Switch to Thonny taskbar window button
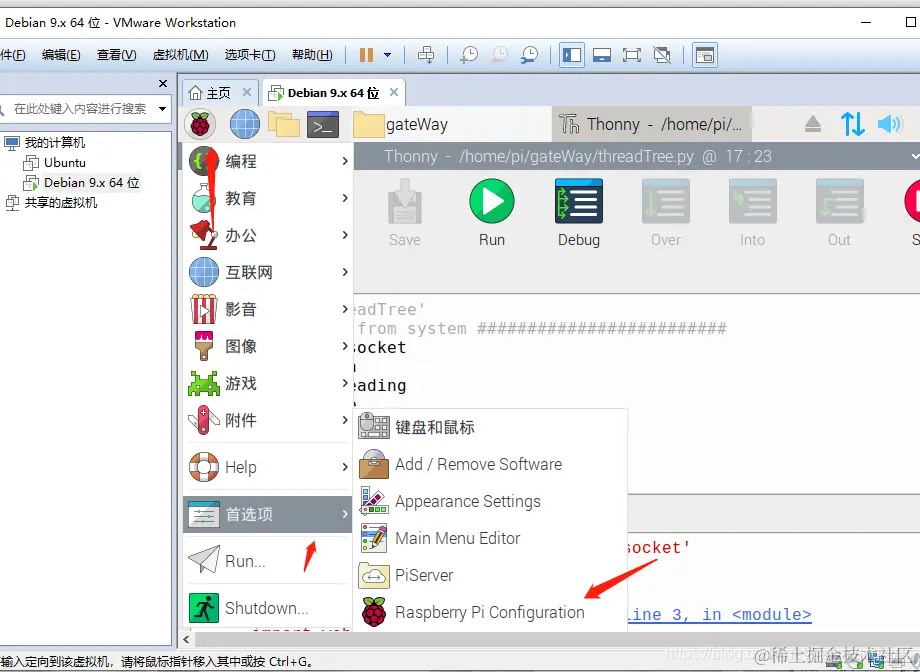 pos(651,124)
